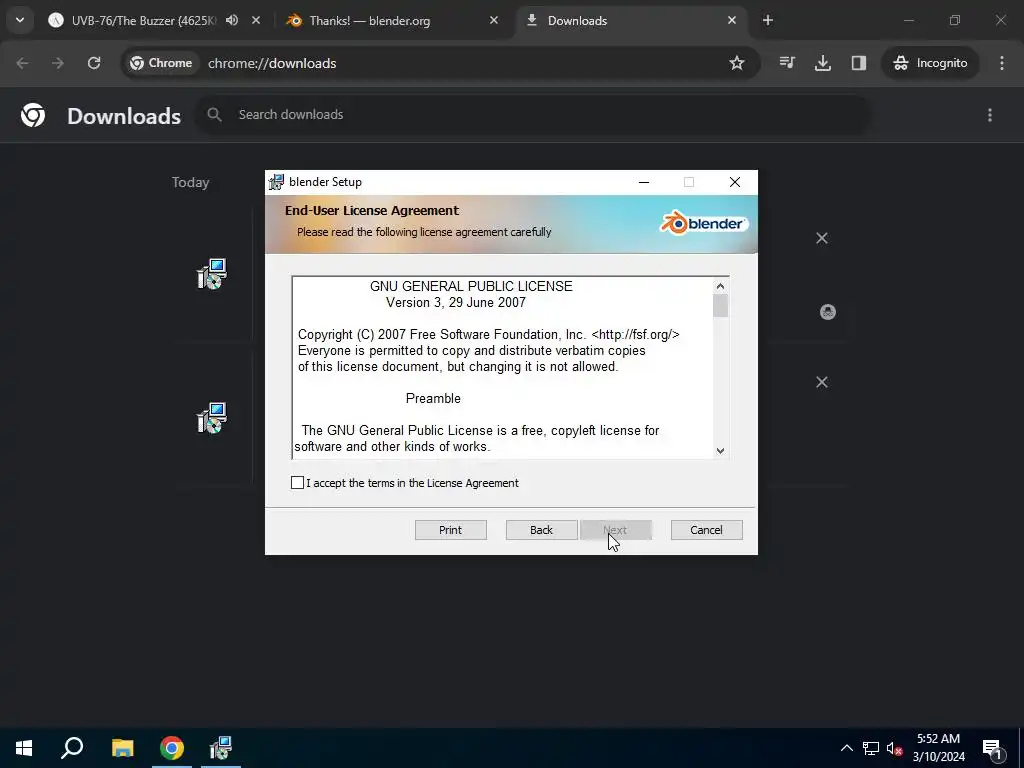
Task: Close the blender Setup dialog window
Action: pyautogui.click(x=735, y=182)
